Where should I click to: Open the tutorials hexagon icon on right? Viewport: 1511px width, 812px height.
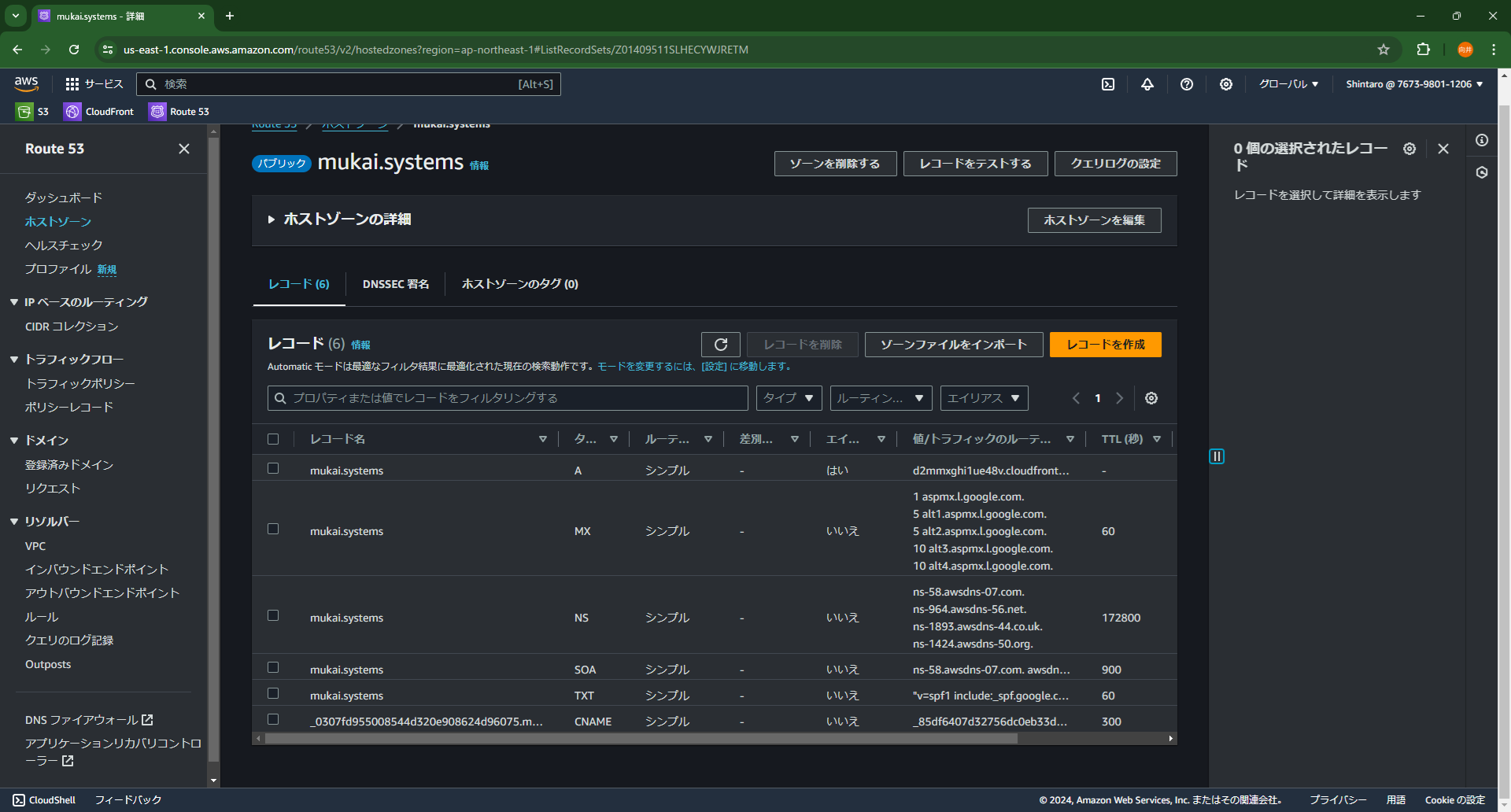point(1482,172)
